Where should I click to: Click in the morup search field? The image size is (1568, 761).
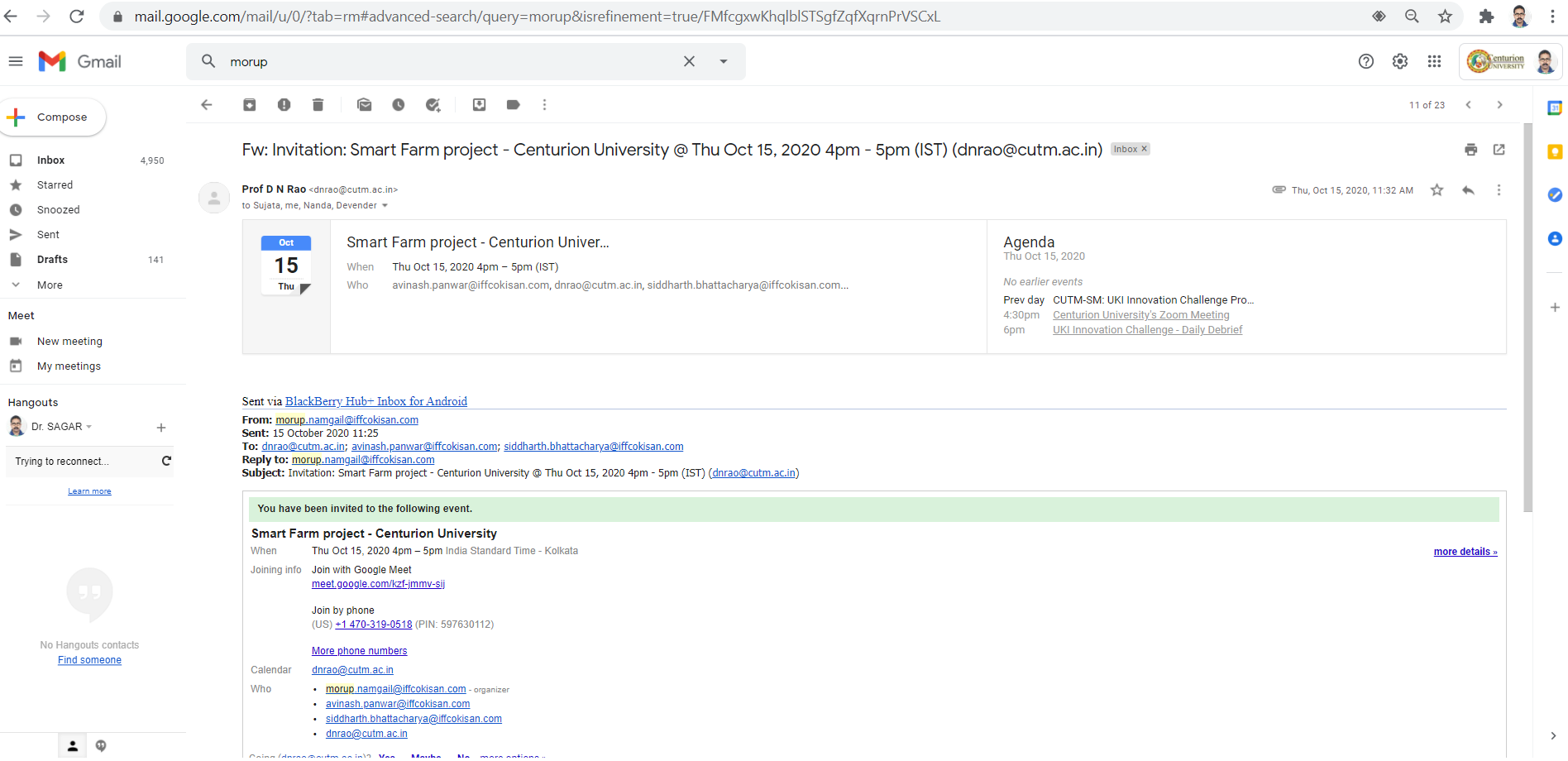click(451, 62)
